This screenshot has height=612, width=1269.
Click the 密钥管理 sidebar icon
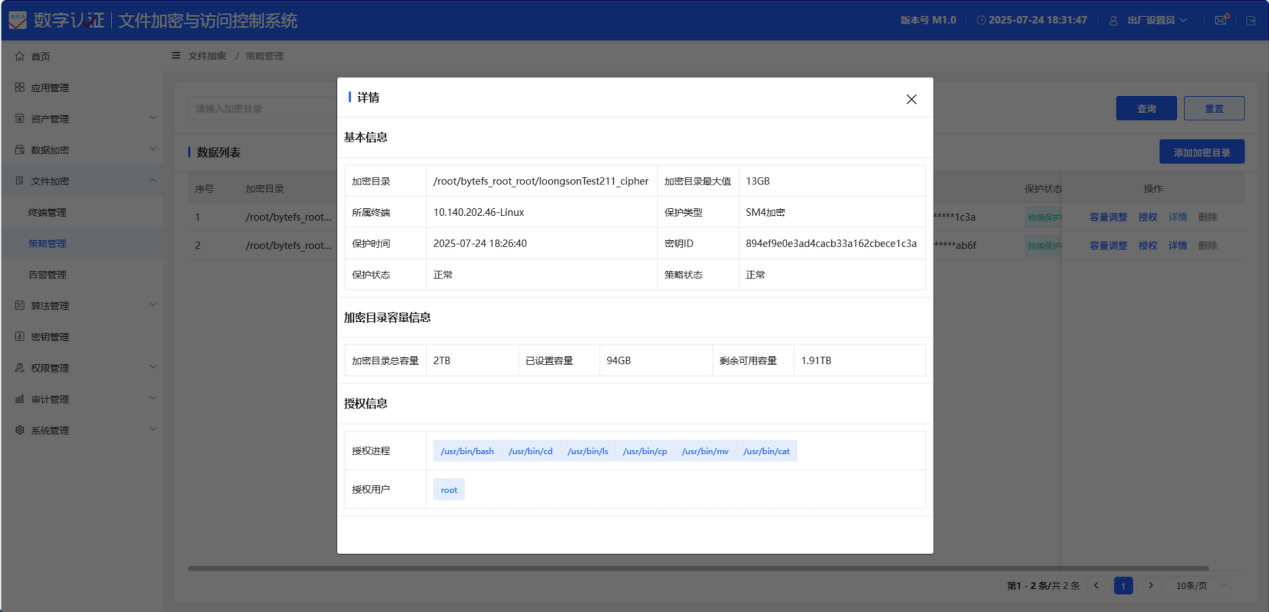[x=20, y=337]
